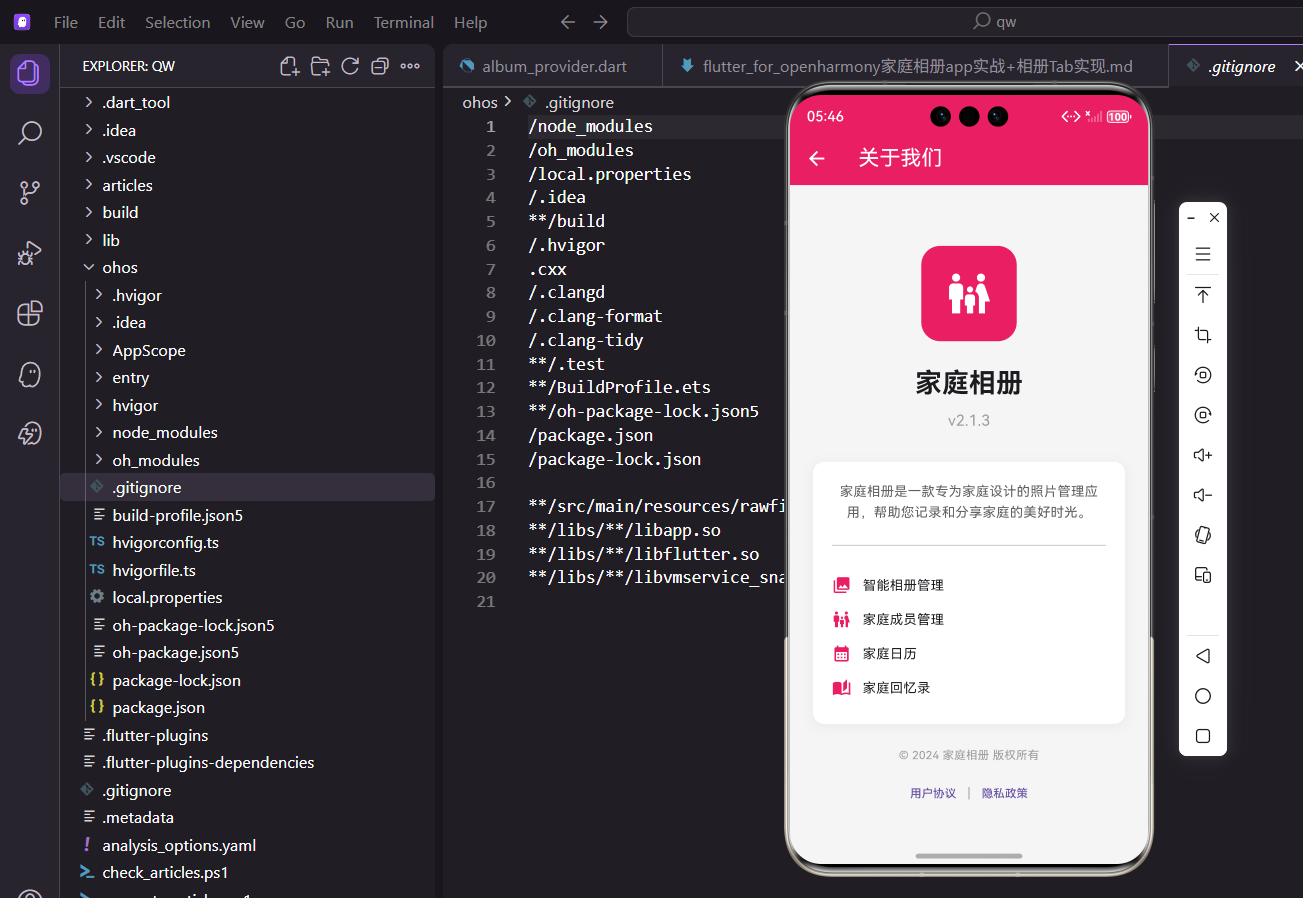
Task: Go back with the navigation arrow
Action: pyautogui.click(x=568, y=22)
